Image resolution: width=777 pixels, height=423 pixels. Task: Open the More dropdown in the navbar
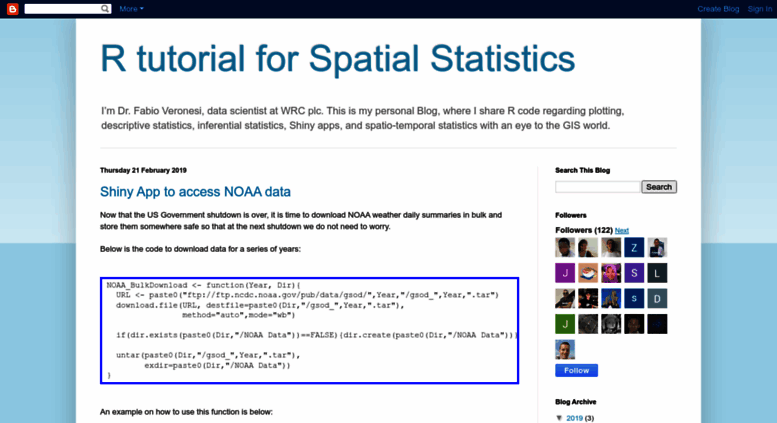tap(131, 9)
